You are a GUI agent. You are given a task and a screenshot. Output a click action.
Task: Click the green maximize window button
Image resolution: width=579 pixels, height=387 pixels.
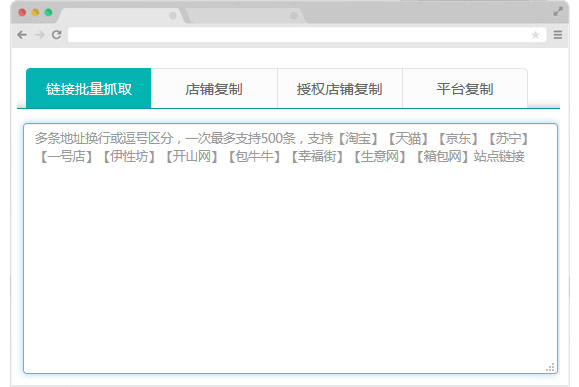point(48,13)
